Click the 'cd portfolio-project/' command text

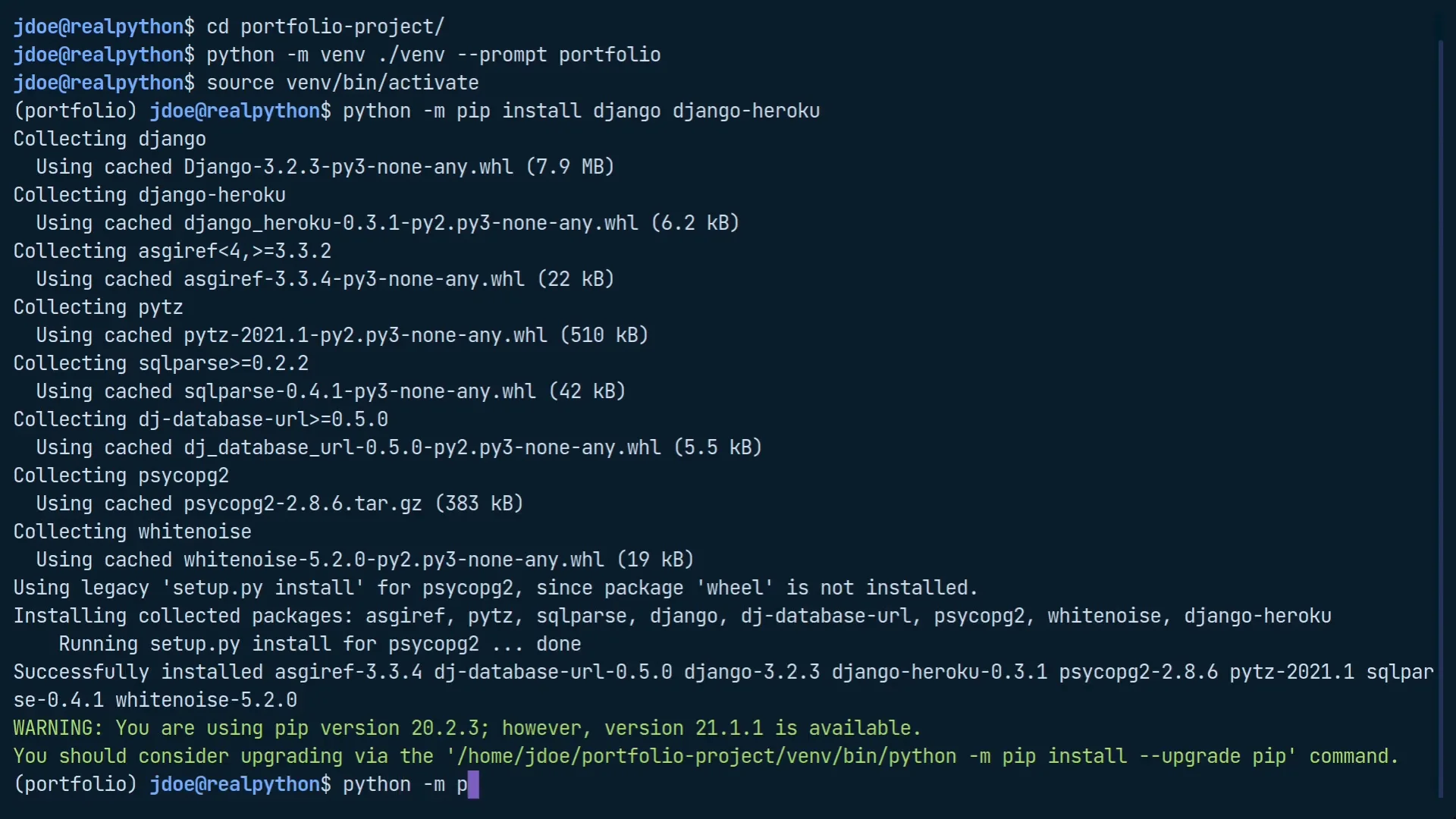coord(325,27)
